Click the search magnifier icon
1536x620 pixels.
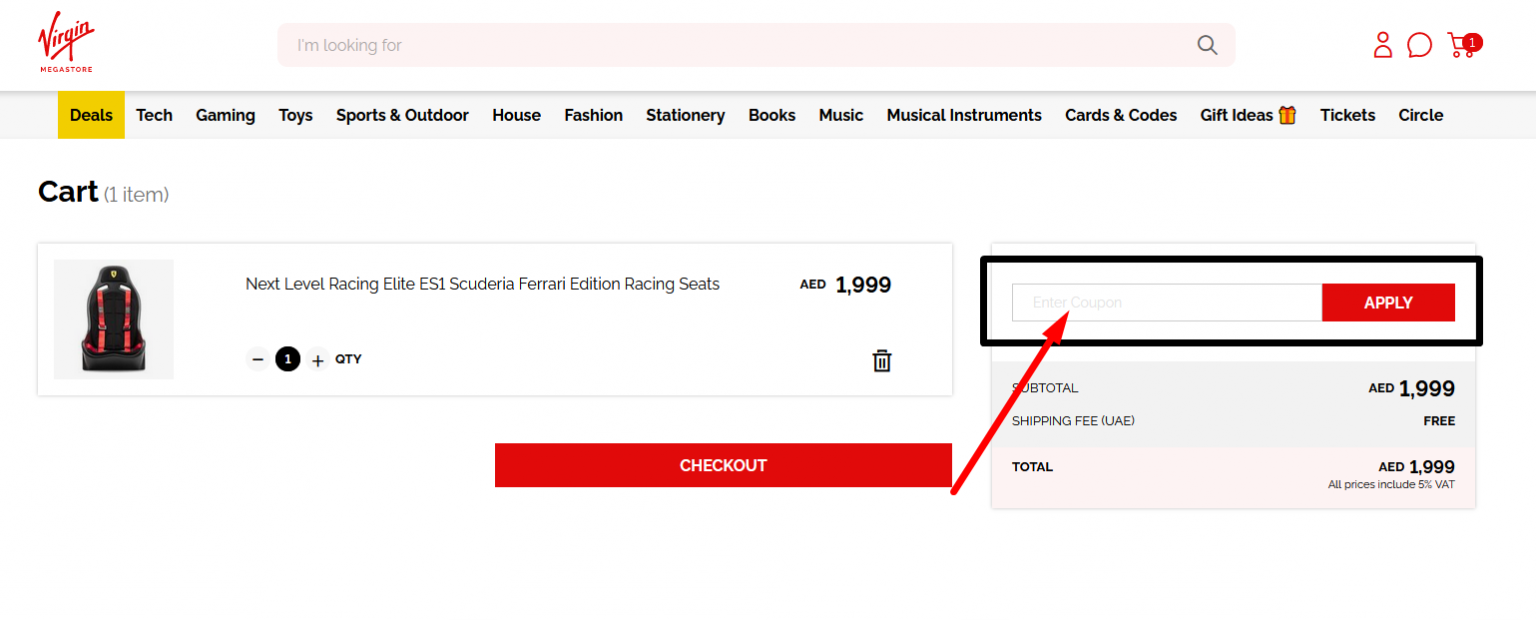point(1207,45)
